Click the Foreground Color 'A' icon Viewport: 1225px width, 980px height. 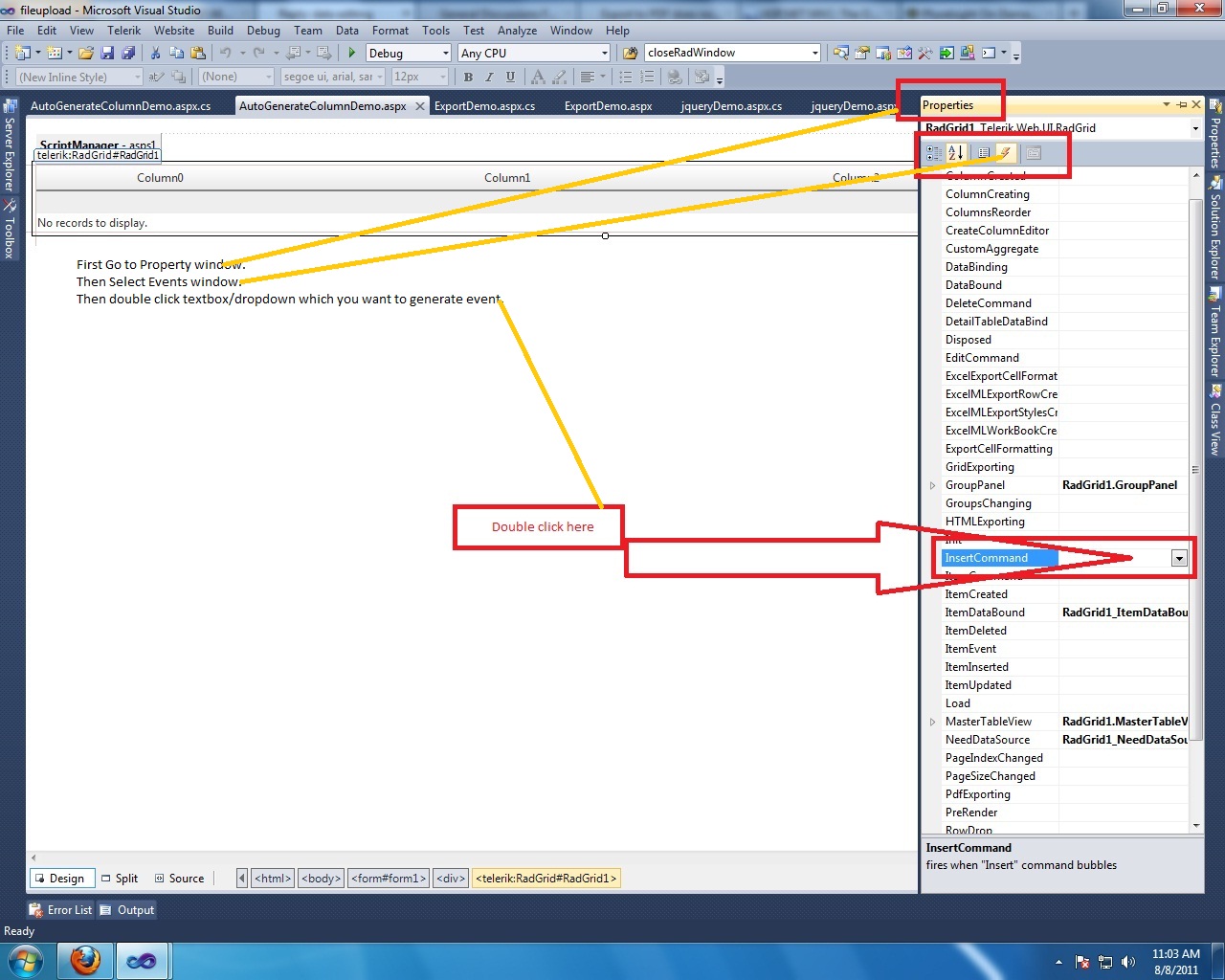tap(538, 78)
